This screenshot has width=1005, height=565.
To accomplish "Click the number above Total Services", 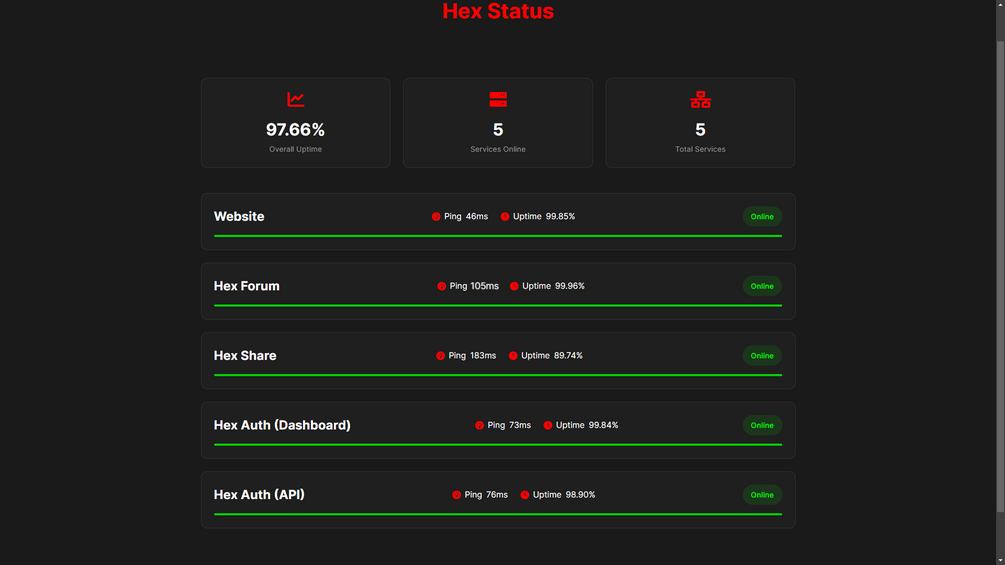I will point(701,130).
